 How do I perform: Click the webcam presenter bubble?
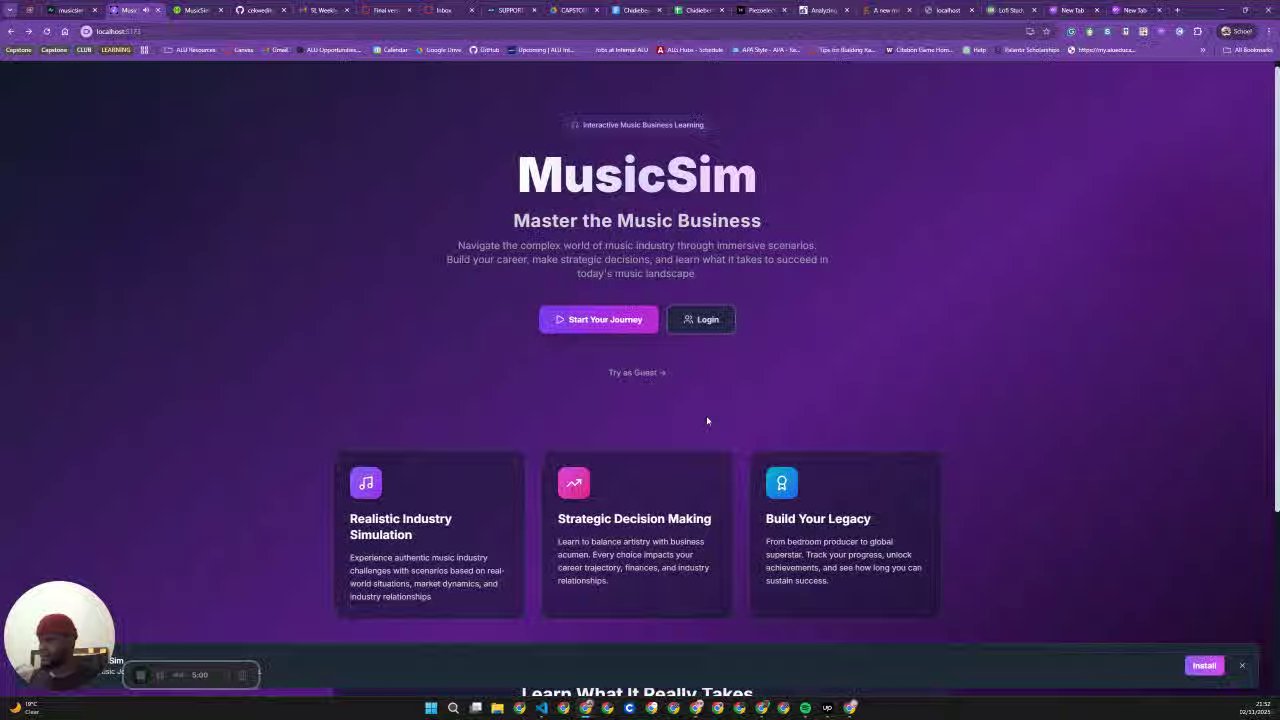click(59, 635)
